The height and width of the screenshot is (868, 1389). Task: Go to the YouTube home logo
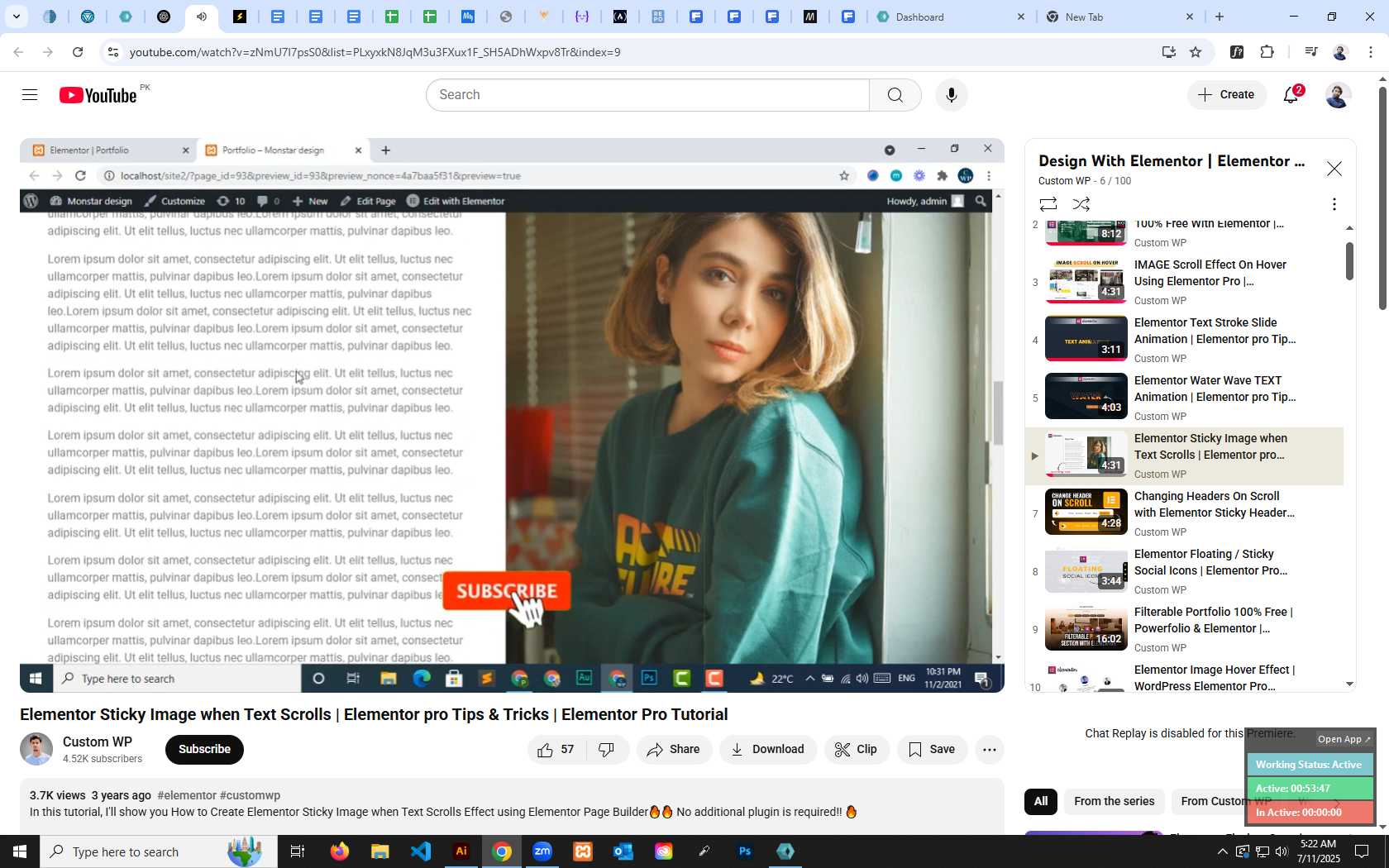coord(98,95)
